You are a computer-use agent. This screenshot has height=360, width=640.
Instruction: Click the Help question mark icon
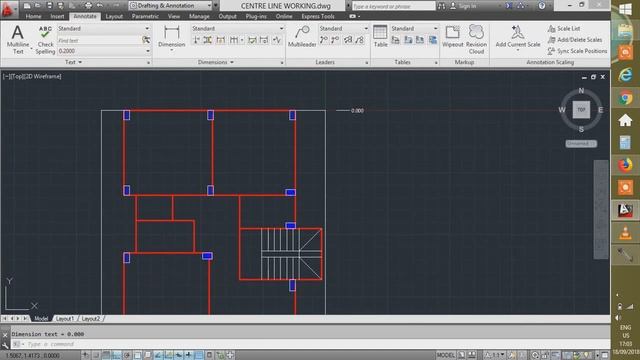pos(542,6)
